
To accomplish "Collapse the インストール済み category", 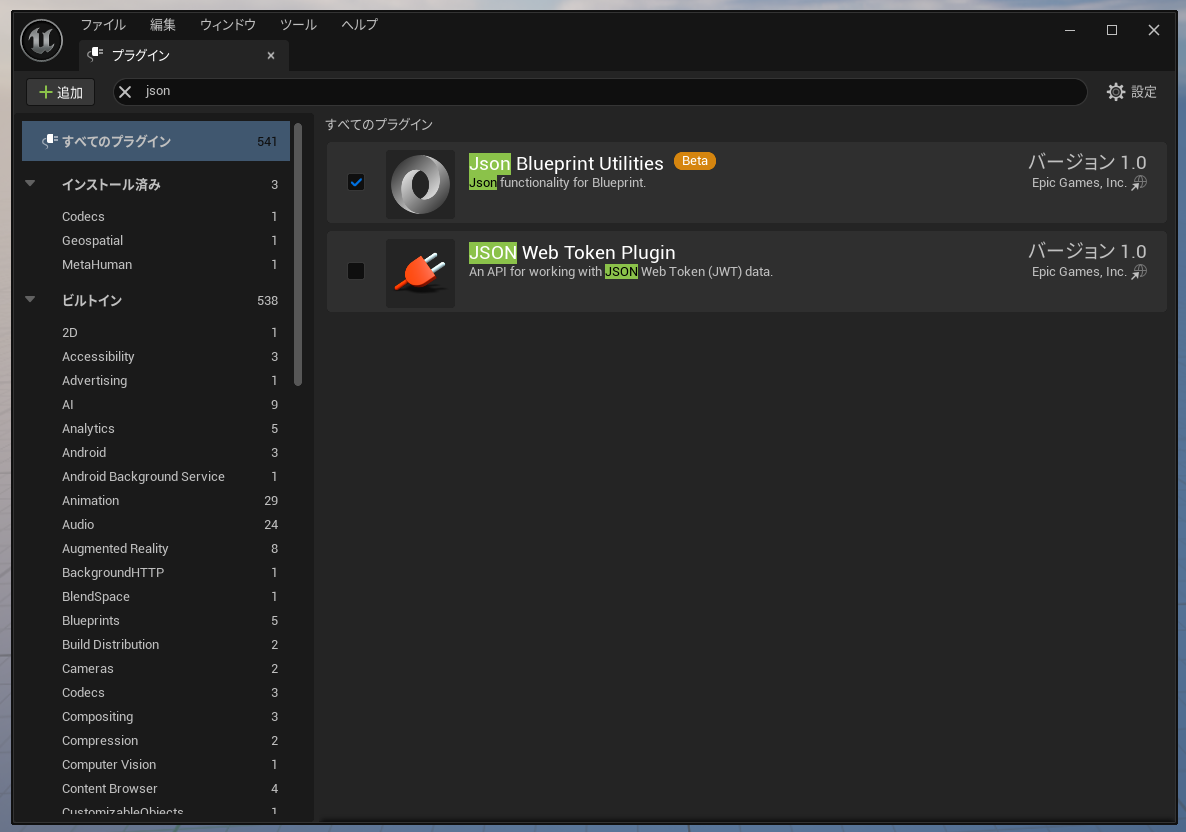I will coord(30,184).
